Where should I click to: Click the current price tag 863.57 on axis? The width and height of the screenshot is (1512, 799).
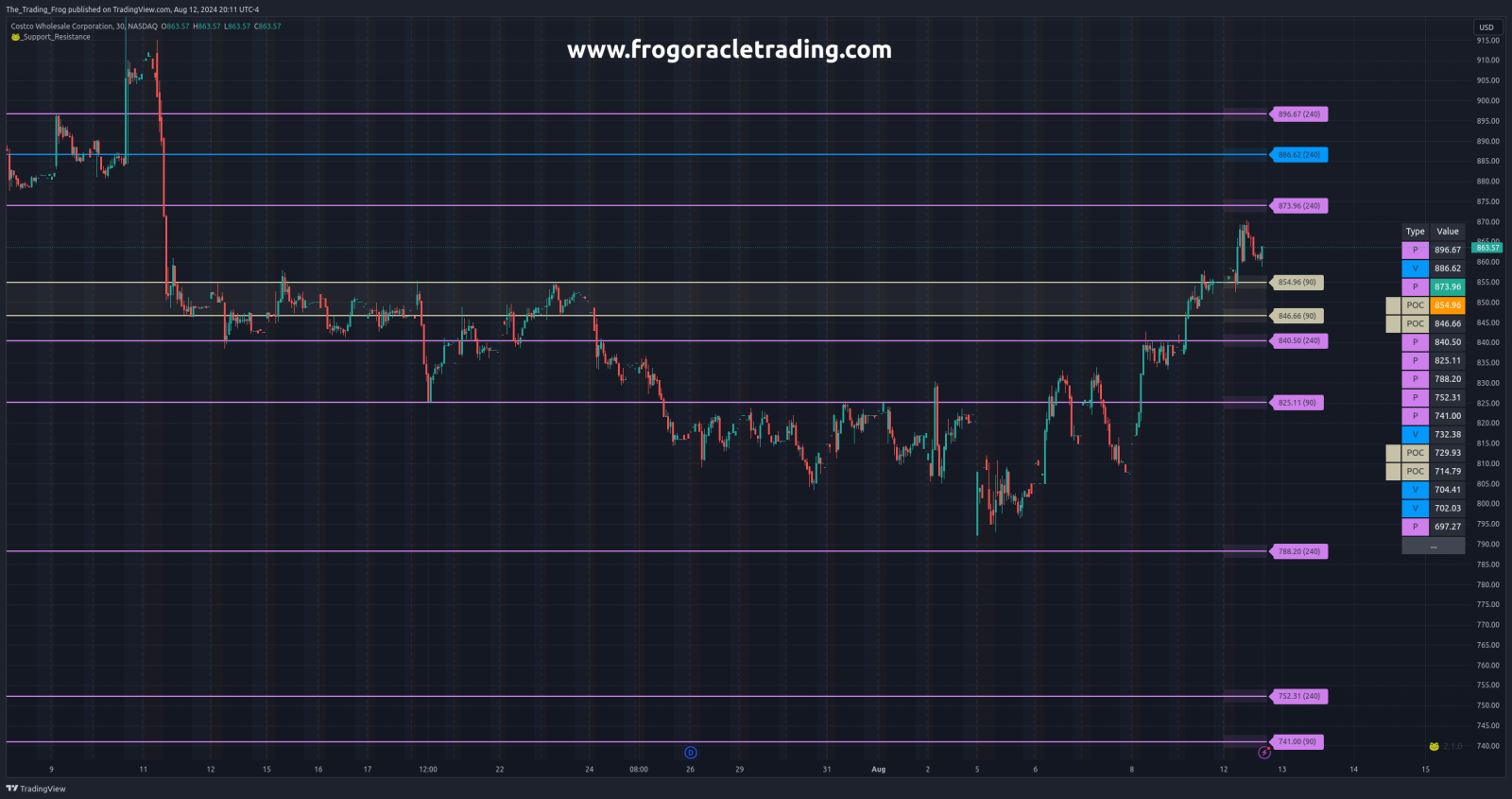click(1486, 248)
